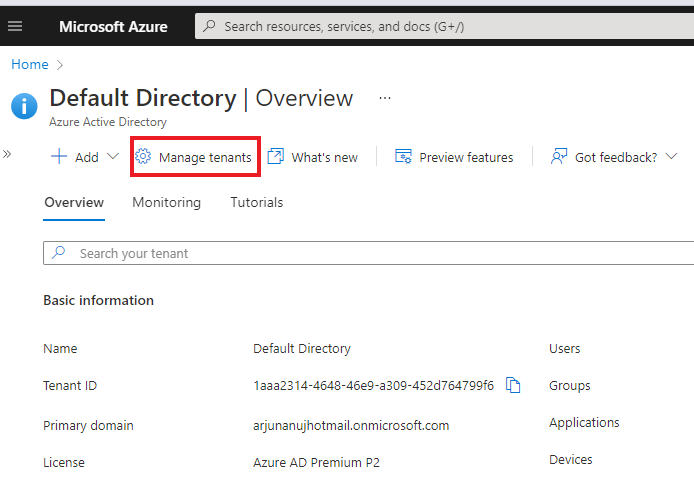The height and width of the screenshot is (491, 694).
Task: Click the Groups label
Action: pos(570,386)
